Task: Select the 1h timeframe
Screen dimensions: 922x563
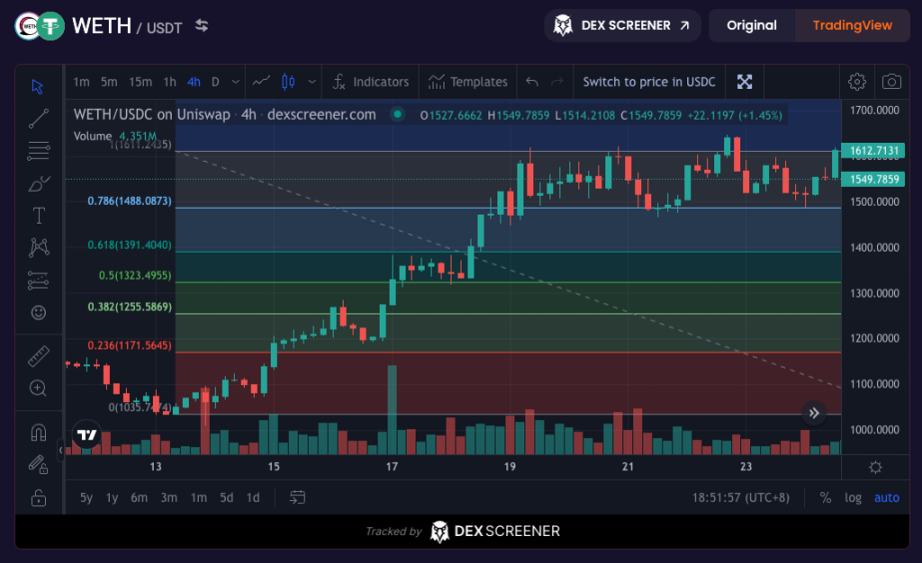Action: click(x=170, y=82)
